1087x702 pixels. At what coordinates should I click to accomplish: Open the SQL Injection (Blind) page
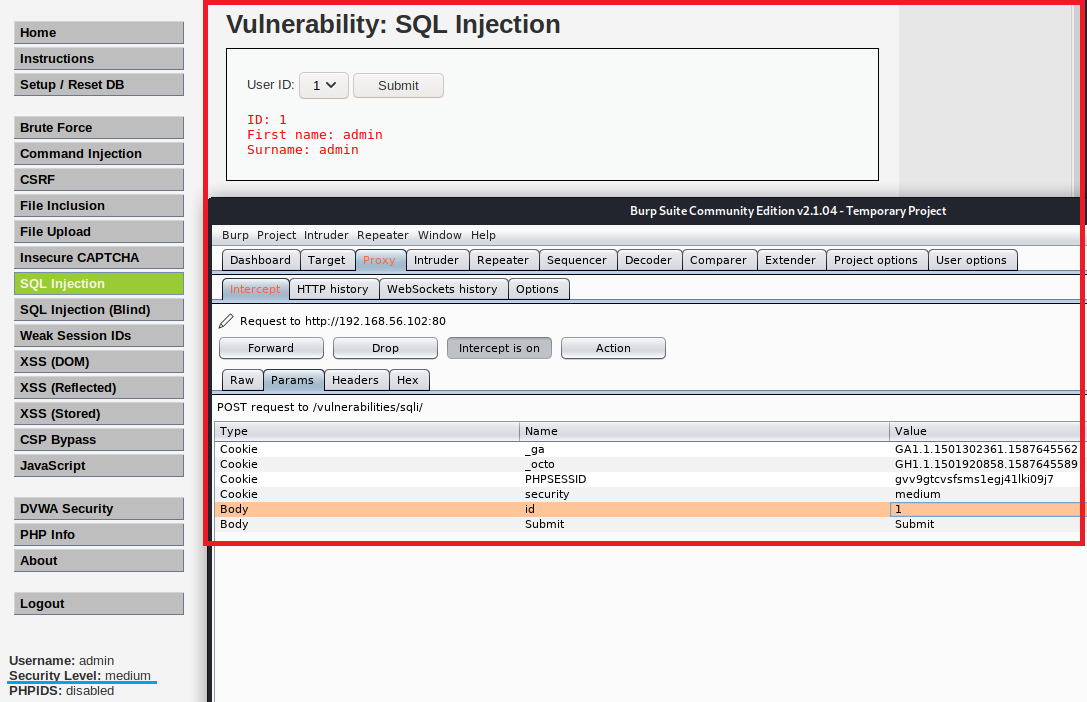tap(98, 309)
